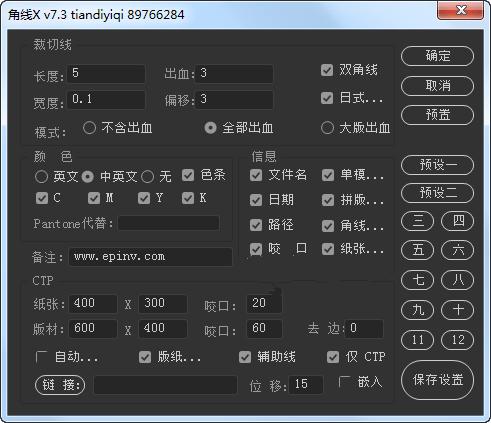Click the 备注 field with www.epinv.com
Screen dimensions: 491x423
(150, 257)
